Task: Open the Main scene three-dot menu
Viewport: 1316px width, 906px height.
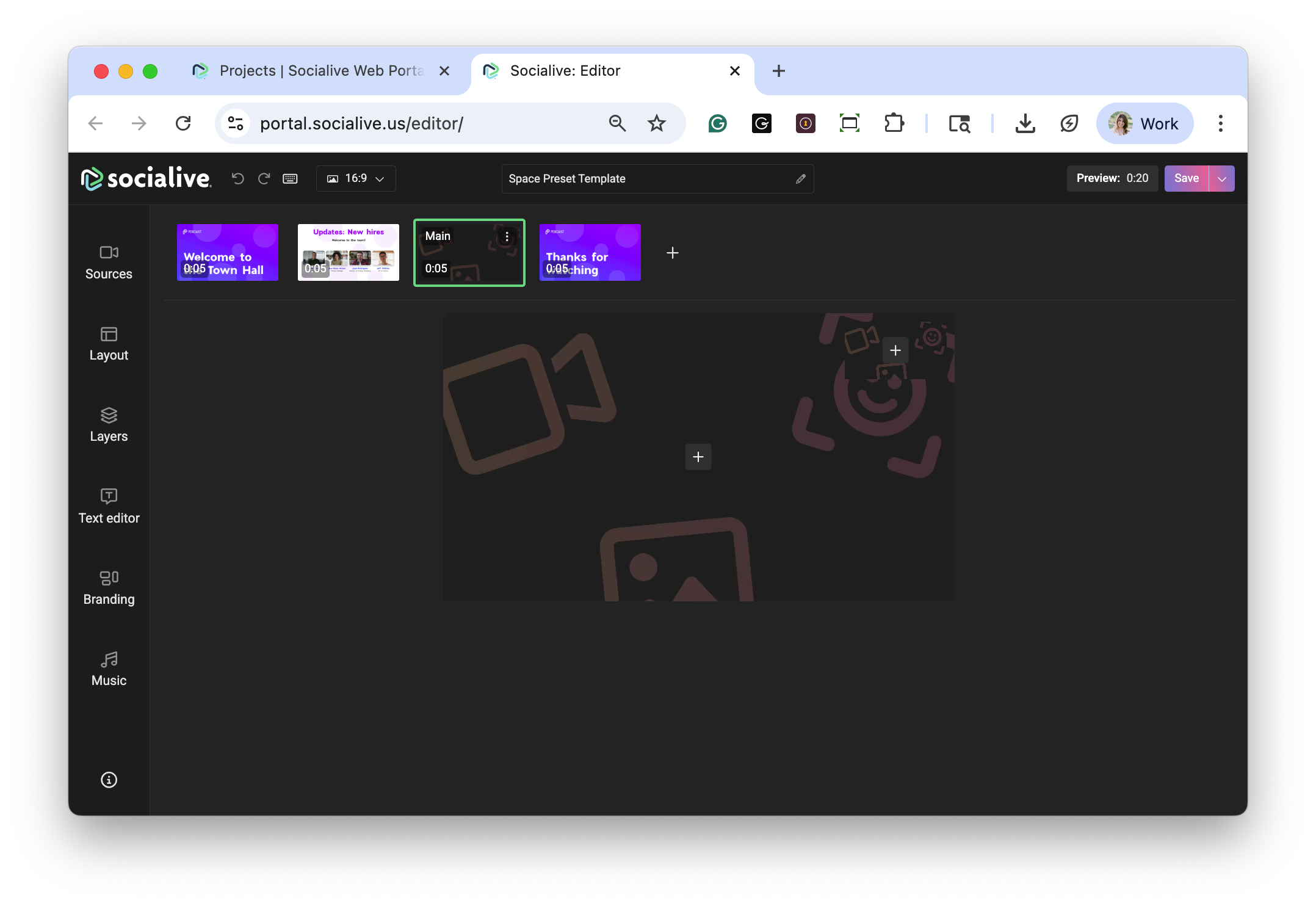Action: [507, 236]
